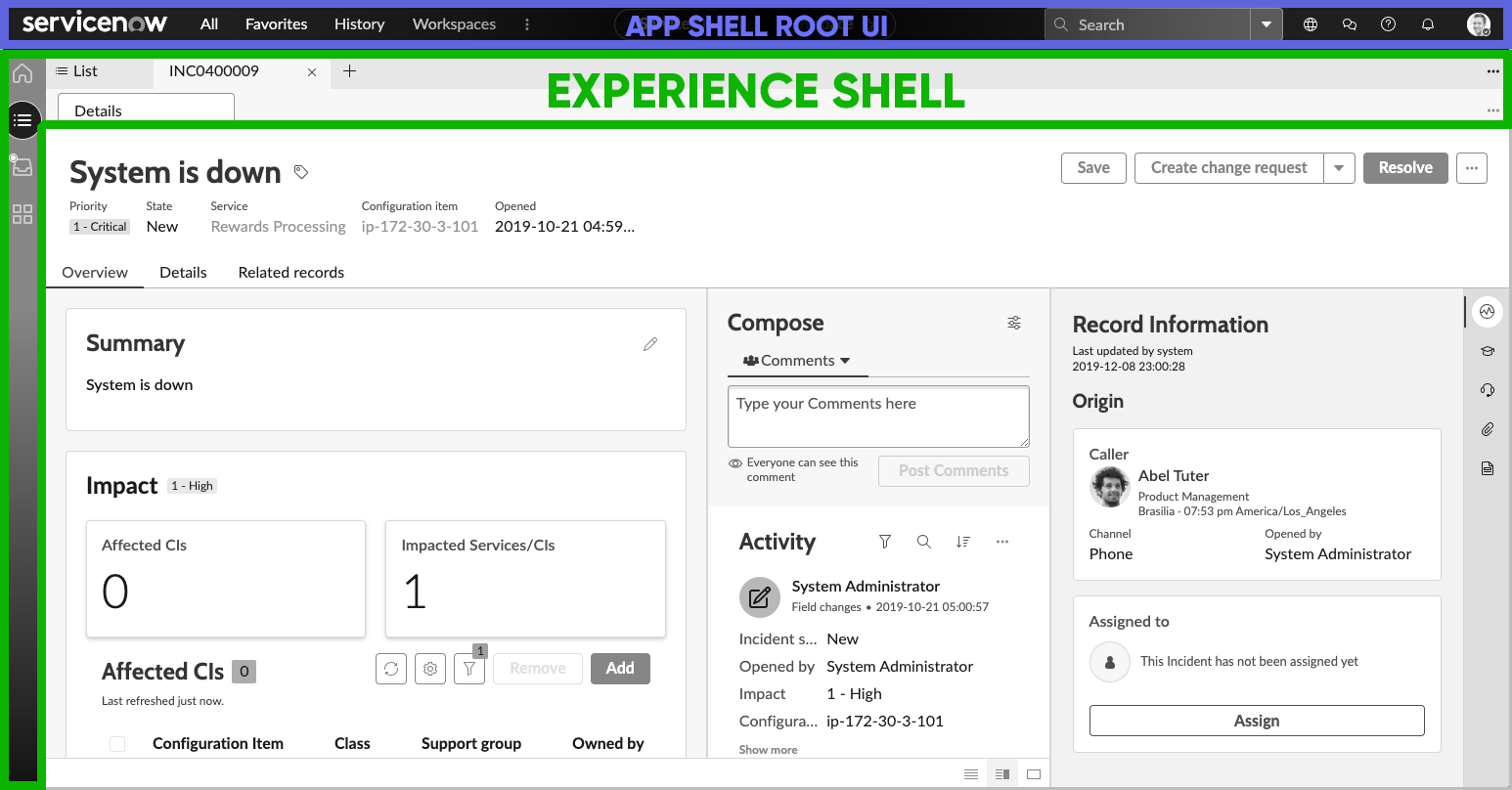Check the Configuration Item row checkbox

pos(117,743)
